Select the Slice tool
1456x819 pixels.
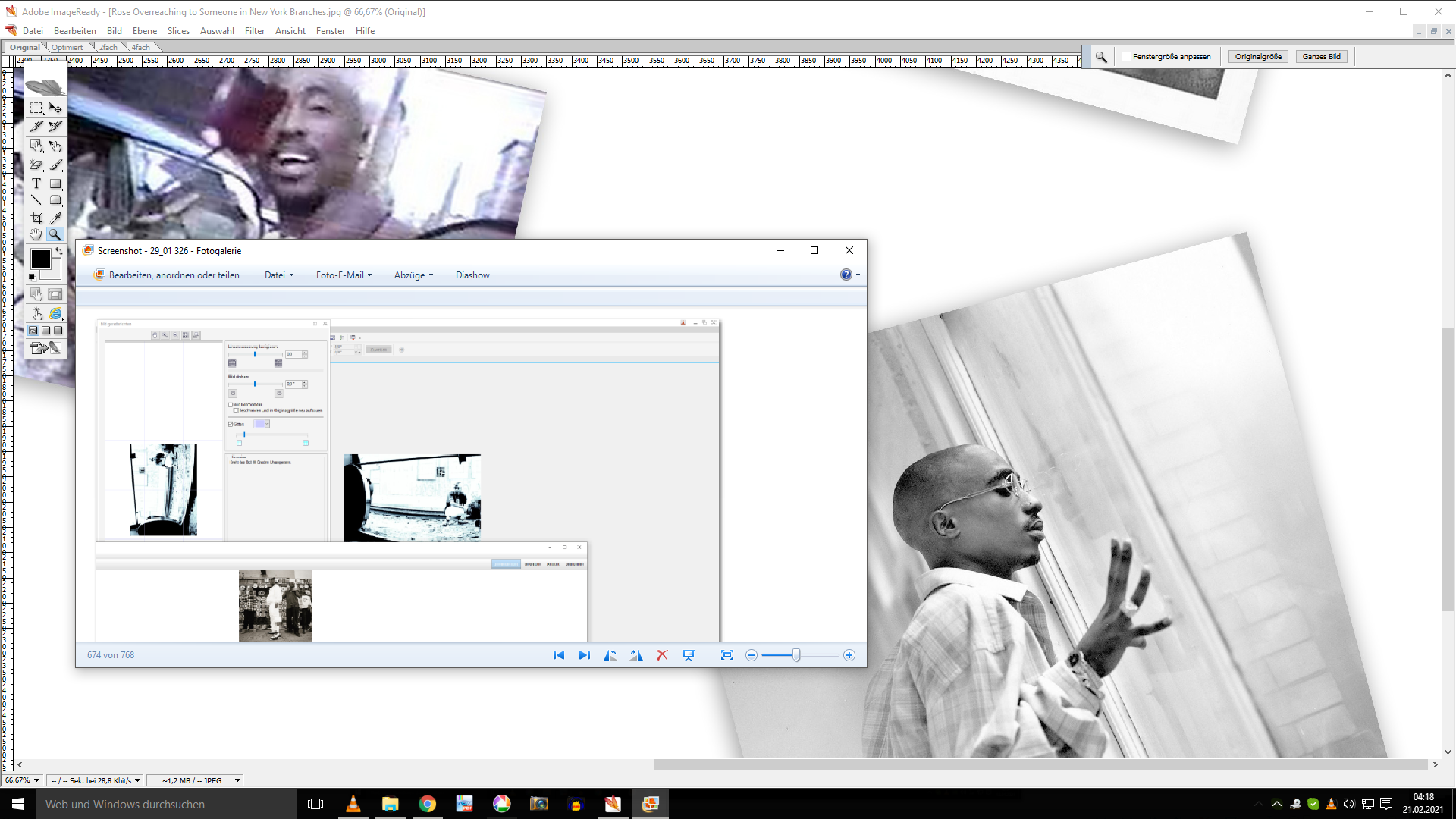[x=36, y=127]
